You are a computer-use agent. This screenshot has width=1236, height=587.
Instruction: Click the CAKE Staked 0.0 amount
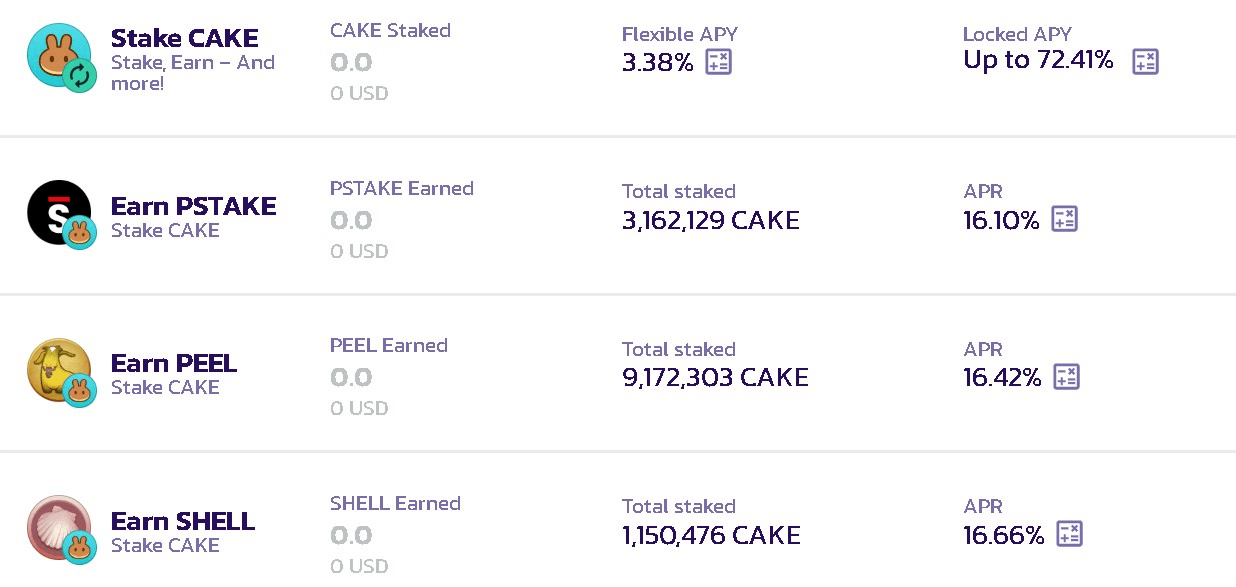pyautogui.click(x=351, y=63)
